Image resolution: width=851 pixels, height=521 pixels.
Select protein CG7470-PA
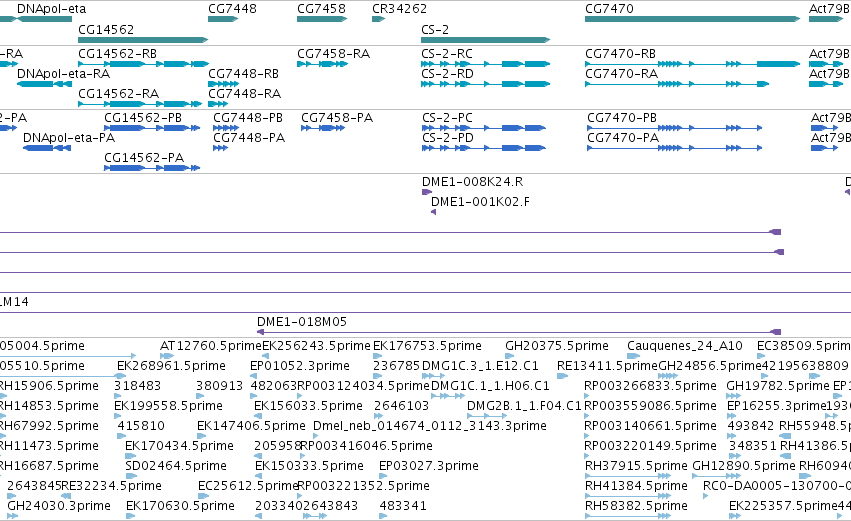675,148
